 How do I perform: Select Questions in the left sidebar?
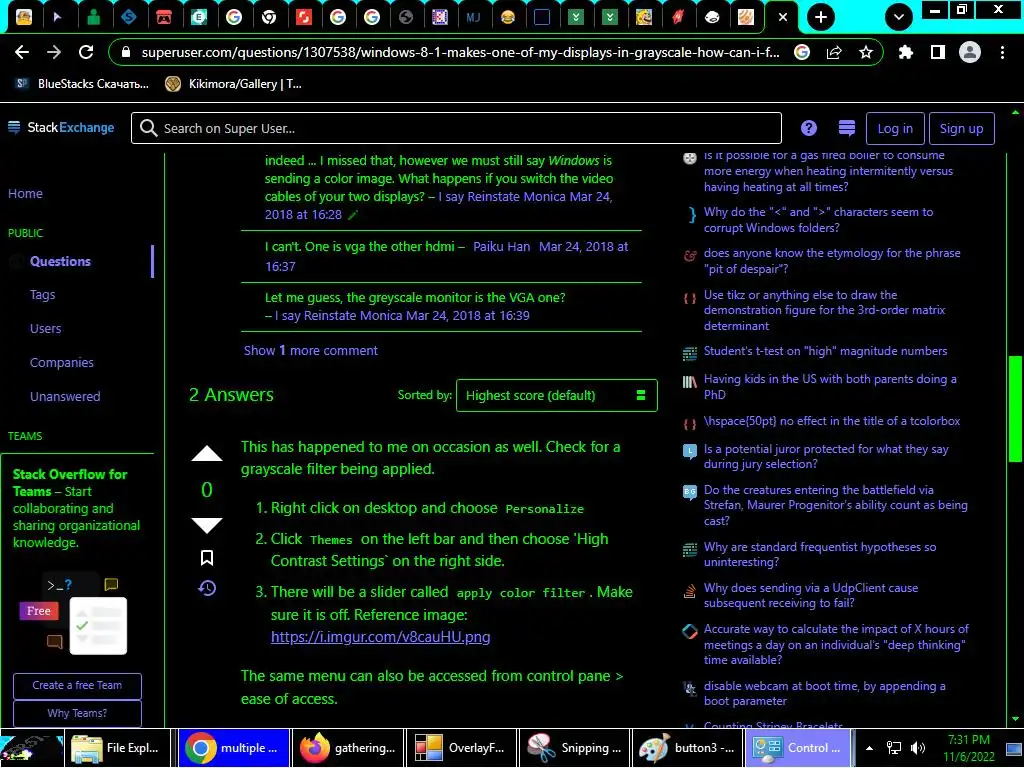pyautogui.click(x=60, y=261)
